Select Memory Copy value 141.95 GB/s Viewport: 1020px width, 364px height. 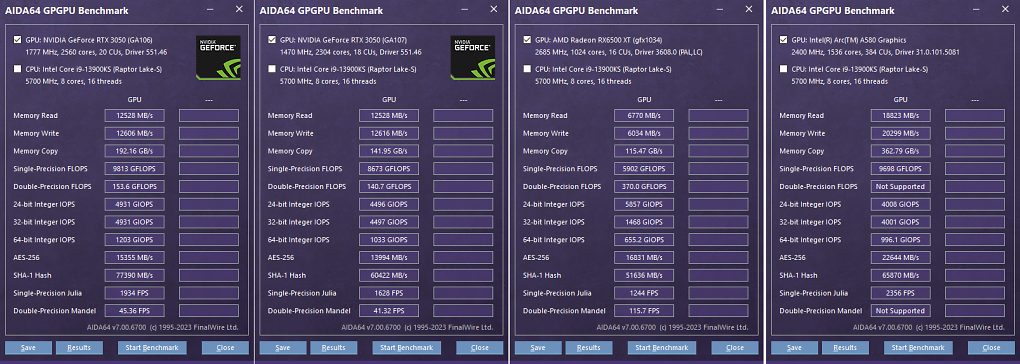tap(388, 151)
